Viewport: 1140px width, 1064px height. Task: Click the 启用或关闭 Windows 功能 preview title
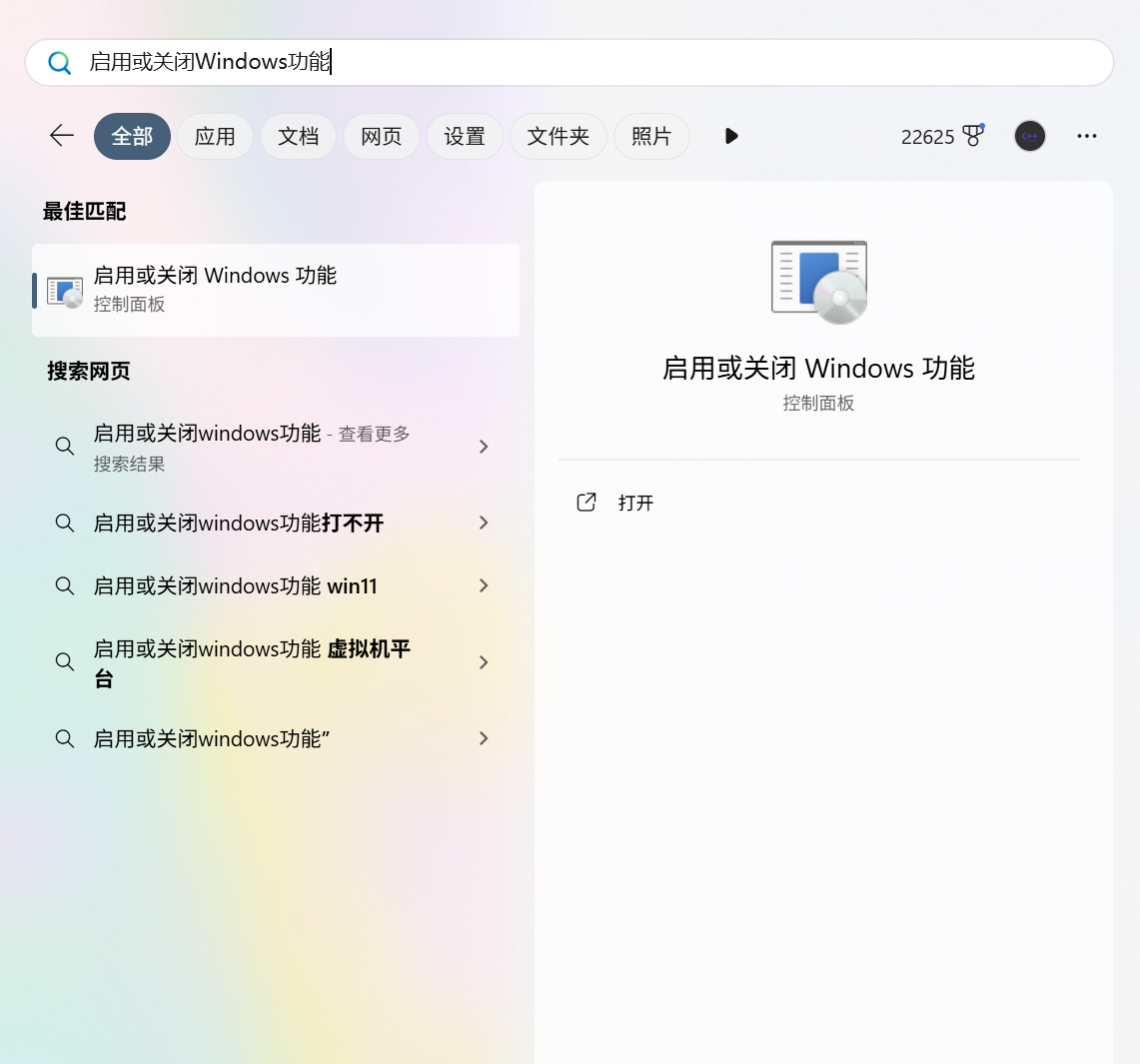pos(818,368)
